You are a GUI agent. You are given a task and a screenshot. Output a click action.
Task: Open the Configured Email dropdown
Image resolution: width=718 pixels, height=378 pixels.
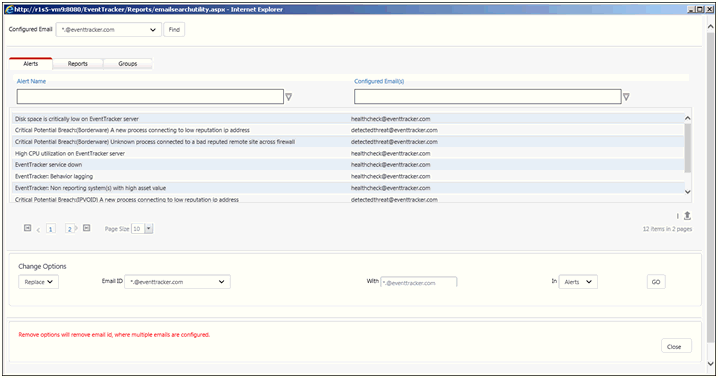[109, 30]
